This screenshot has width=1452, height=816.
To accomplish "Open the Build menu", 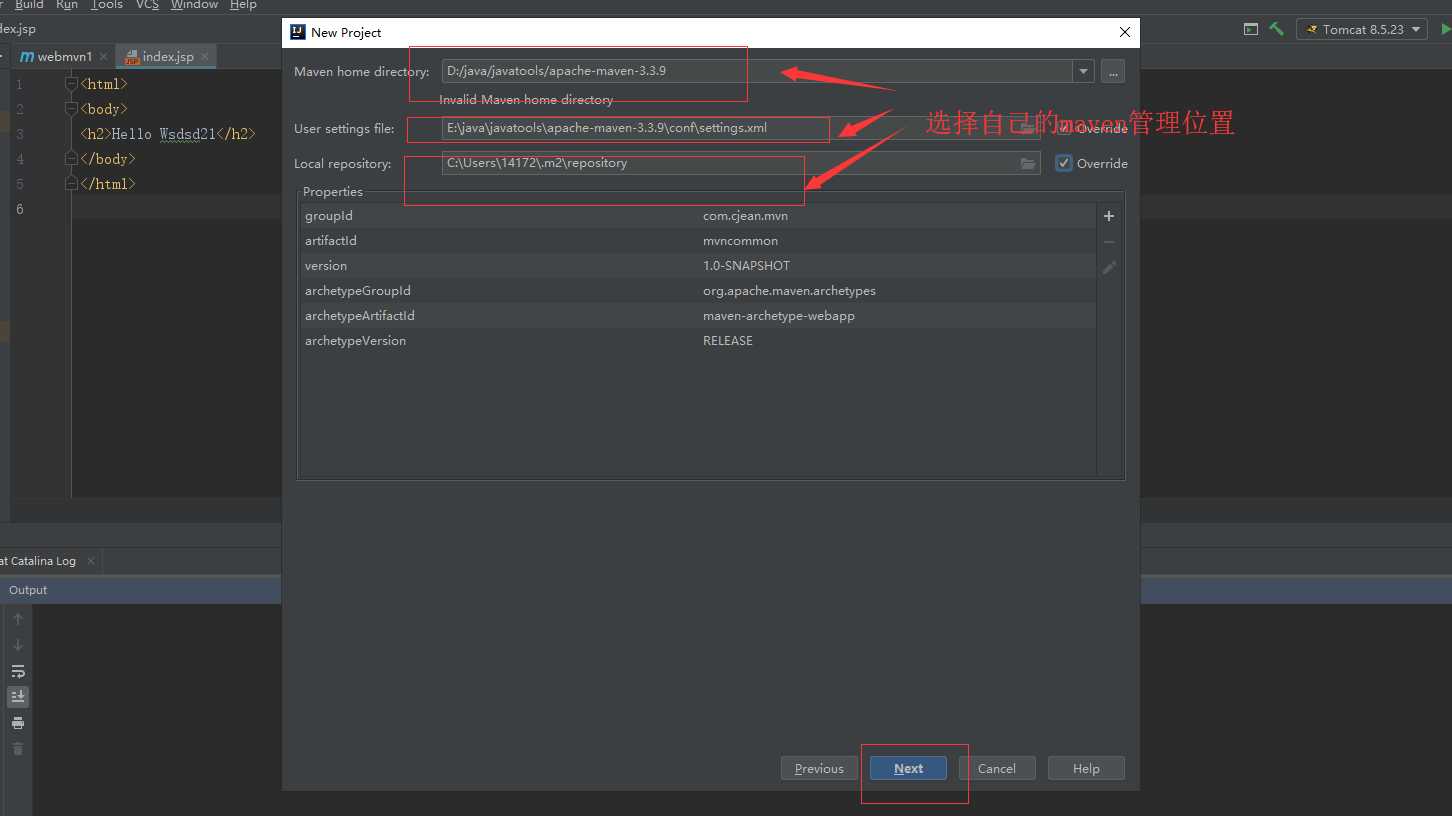I will click(29, 5).
